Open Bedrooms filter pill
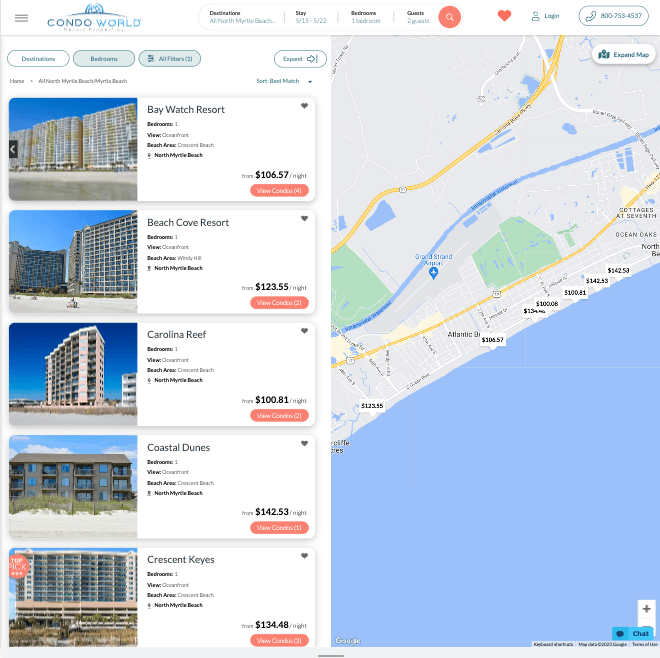660x658 pixels. (104, 59)
